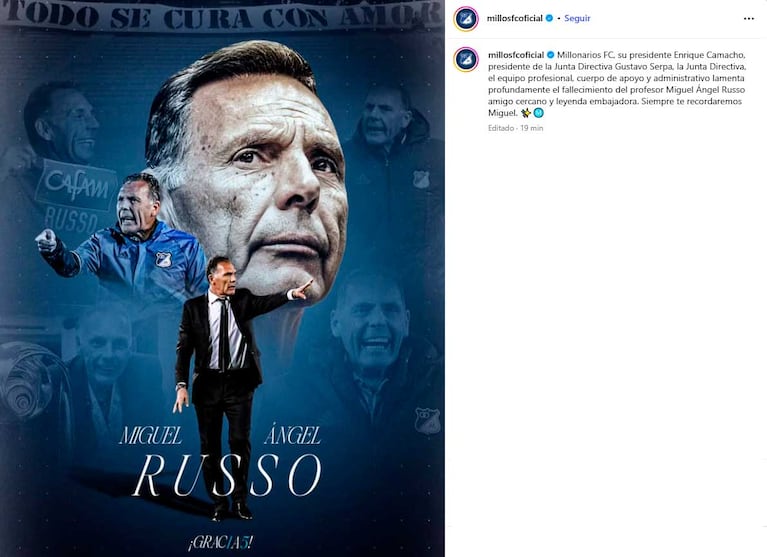Image resolution: width=767 pixels, height=557 pixels.
Task: Click the verified badge in post header
Action: (x=549, y=18)
